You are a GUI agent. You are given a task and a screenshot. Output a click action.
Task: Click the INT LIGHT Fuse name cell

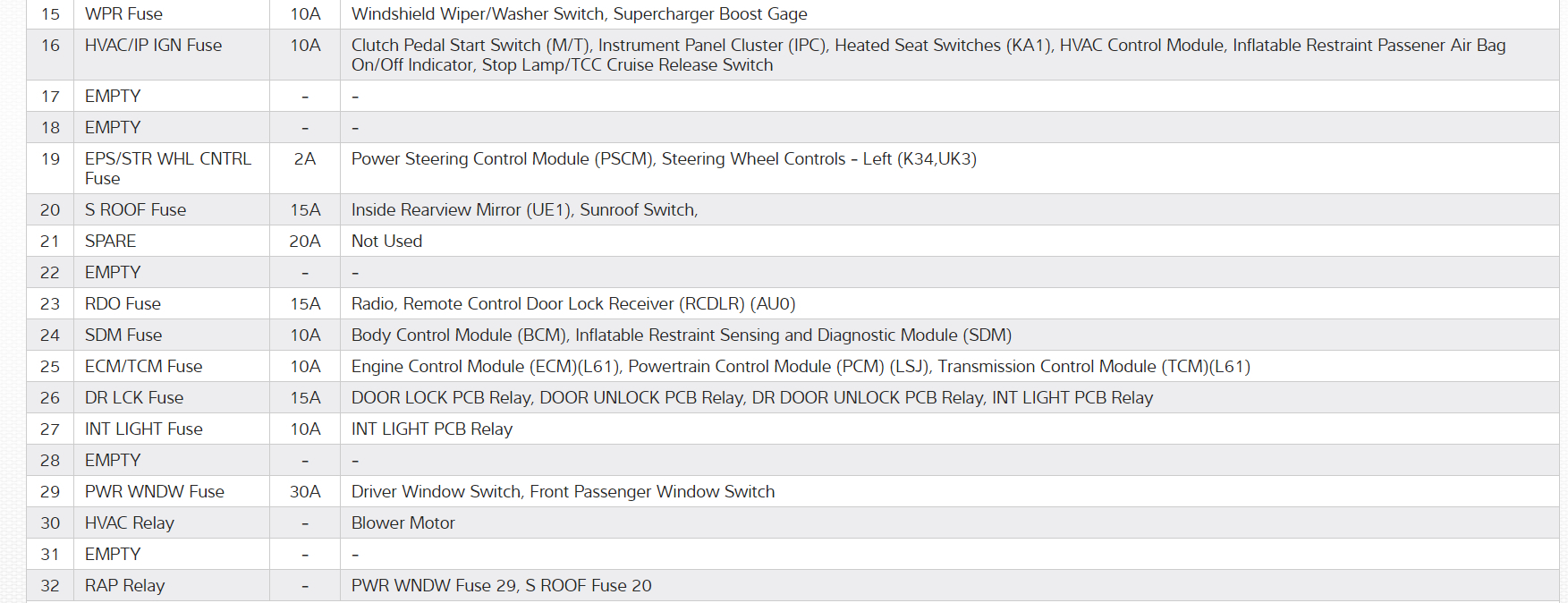(143, 429)
